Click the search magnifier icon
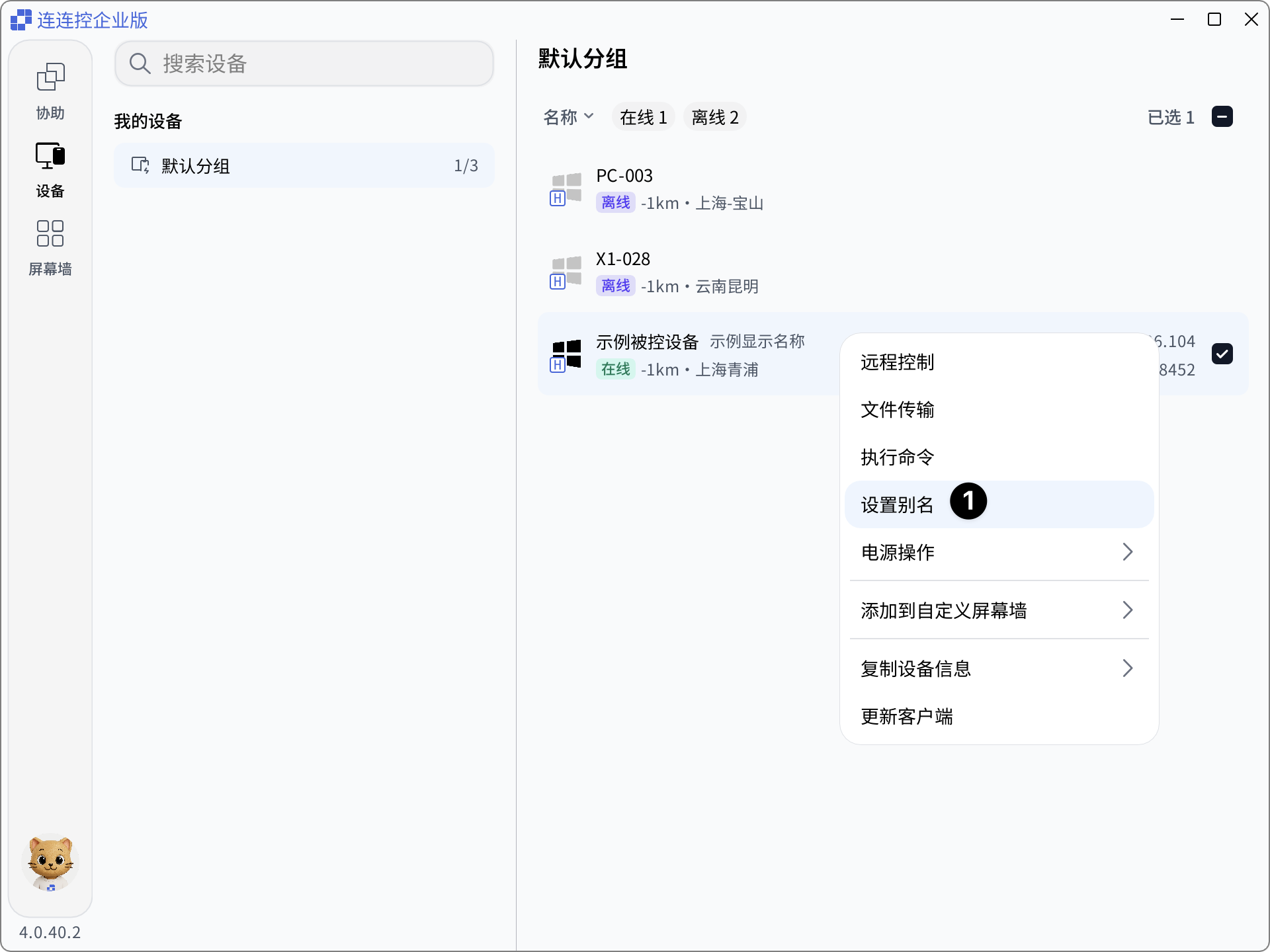 (x=140, y=63)
